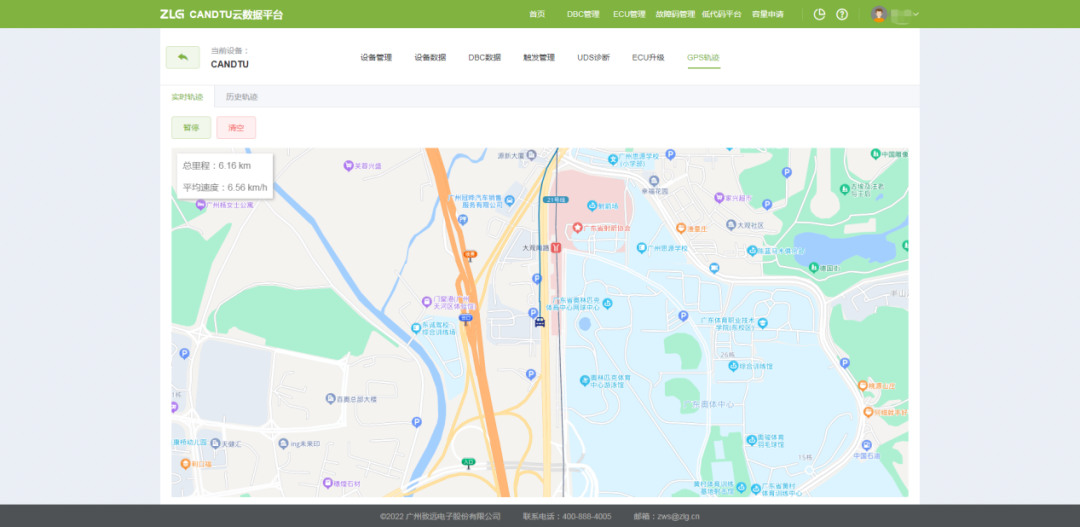Image resolution: width=1080 pixels, height=527 pixels.
Task: Switch to the 历史轨迹 tab
Action: click(241, 97)
